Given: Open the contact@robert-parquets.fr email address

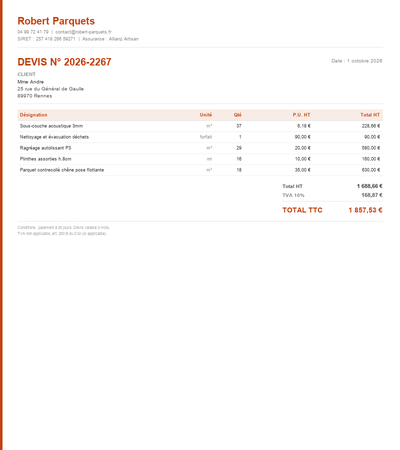Looking at the screenshot, I should (83, 32).
